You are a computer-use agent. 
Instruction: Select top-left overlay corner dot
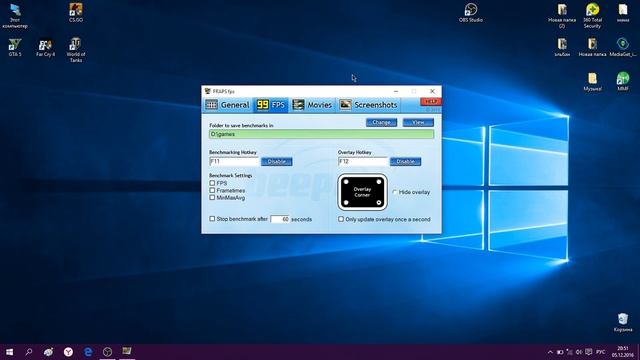click(x=346, y=182)
